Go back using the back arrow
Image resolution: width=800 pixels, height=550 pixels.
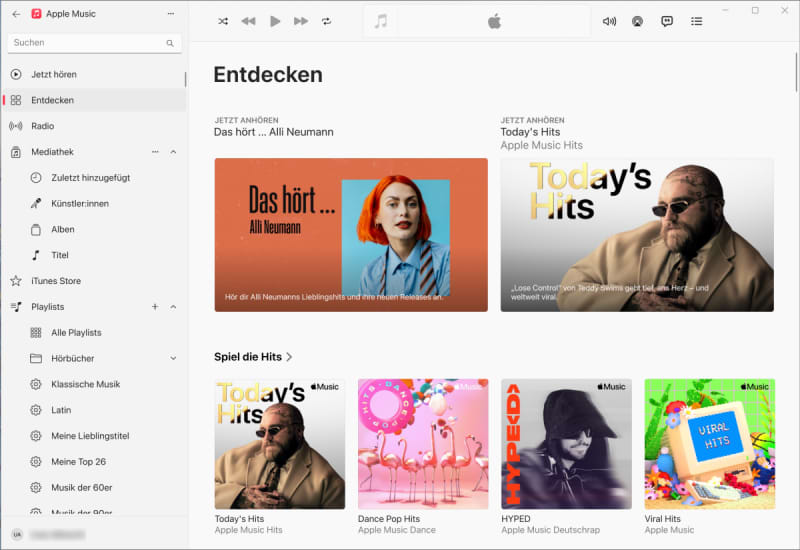16,14
